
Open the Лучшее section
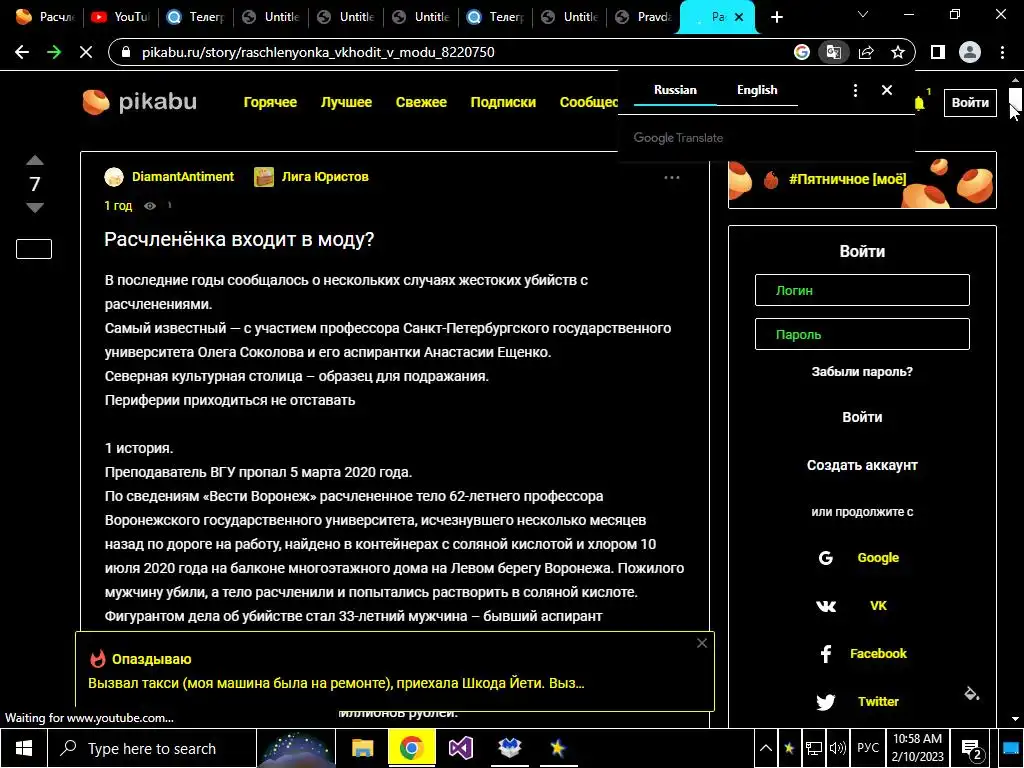346,103
